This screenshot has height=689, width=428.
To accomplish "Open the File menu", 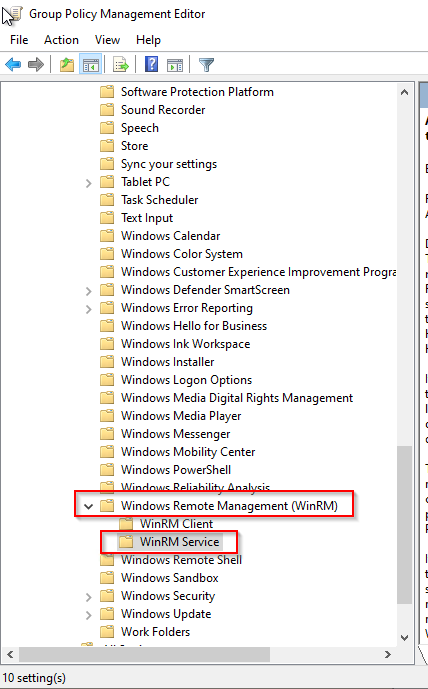I will (x=19, y=40).
